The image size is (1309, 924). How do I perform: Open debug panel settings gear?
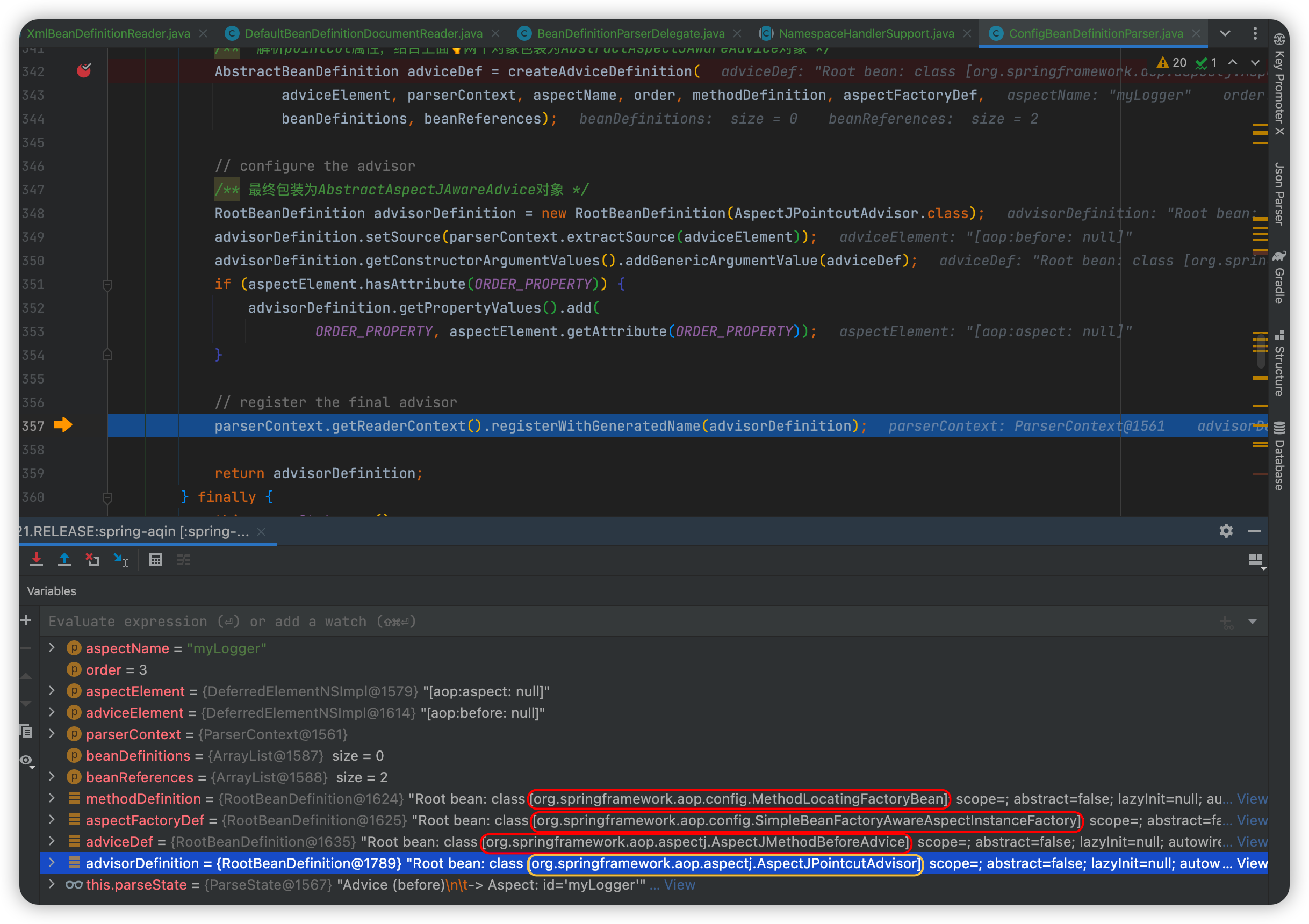coord(1226,531)
